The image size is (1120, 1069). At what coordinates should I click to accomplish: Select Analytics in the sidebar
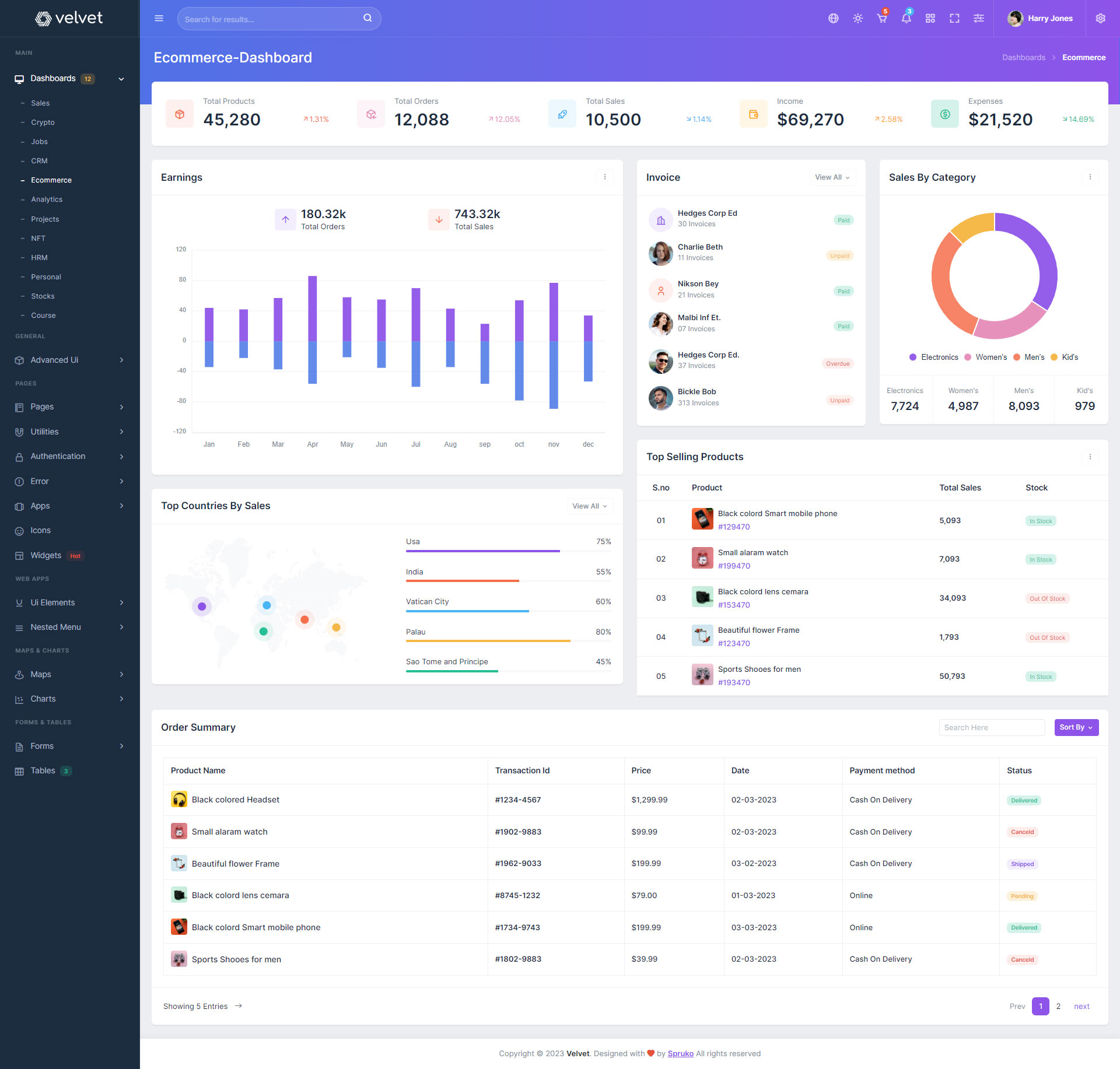(47, 199)
